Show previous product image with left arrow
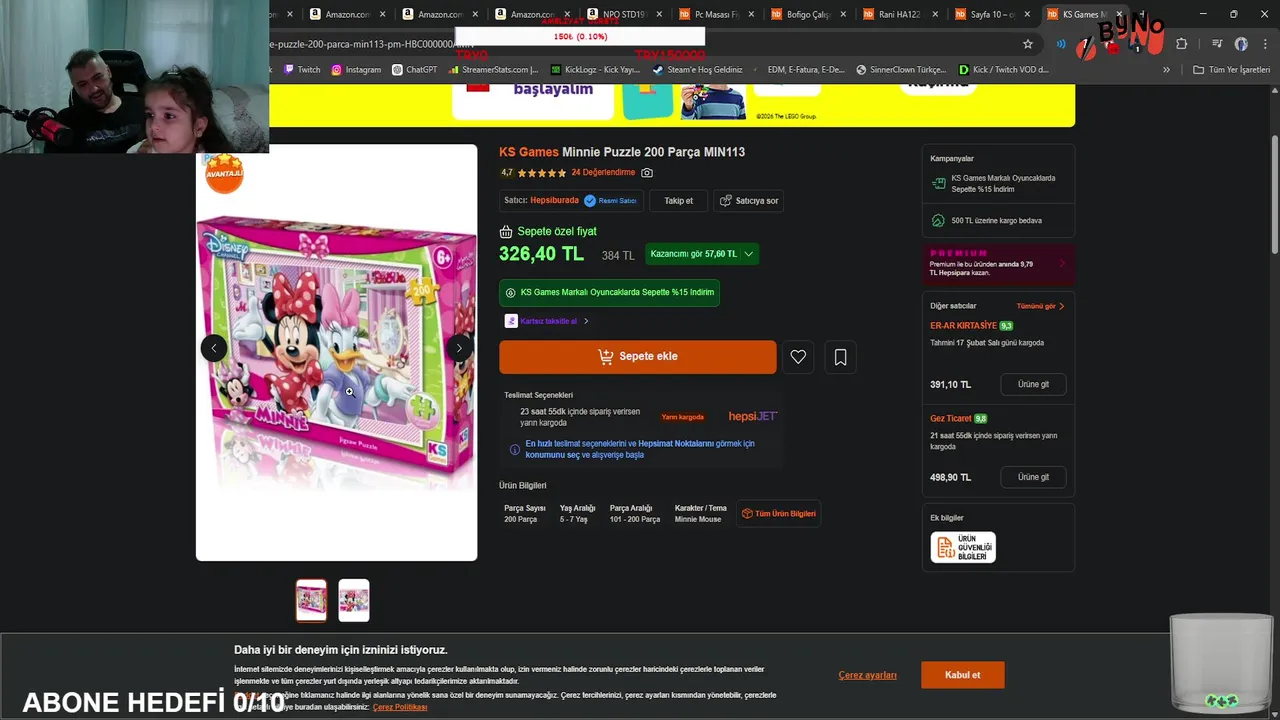The image size is (1280, 720). pyautogui.click(x=214, y=348)
